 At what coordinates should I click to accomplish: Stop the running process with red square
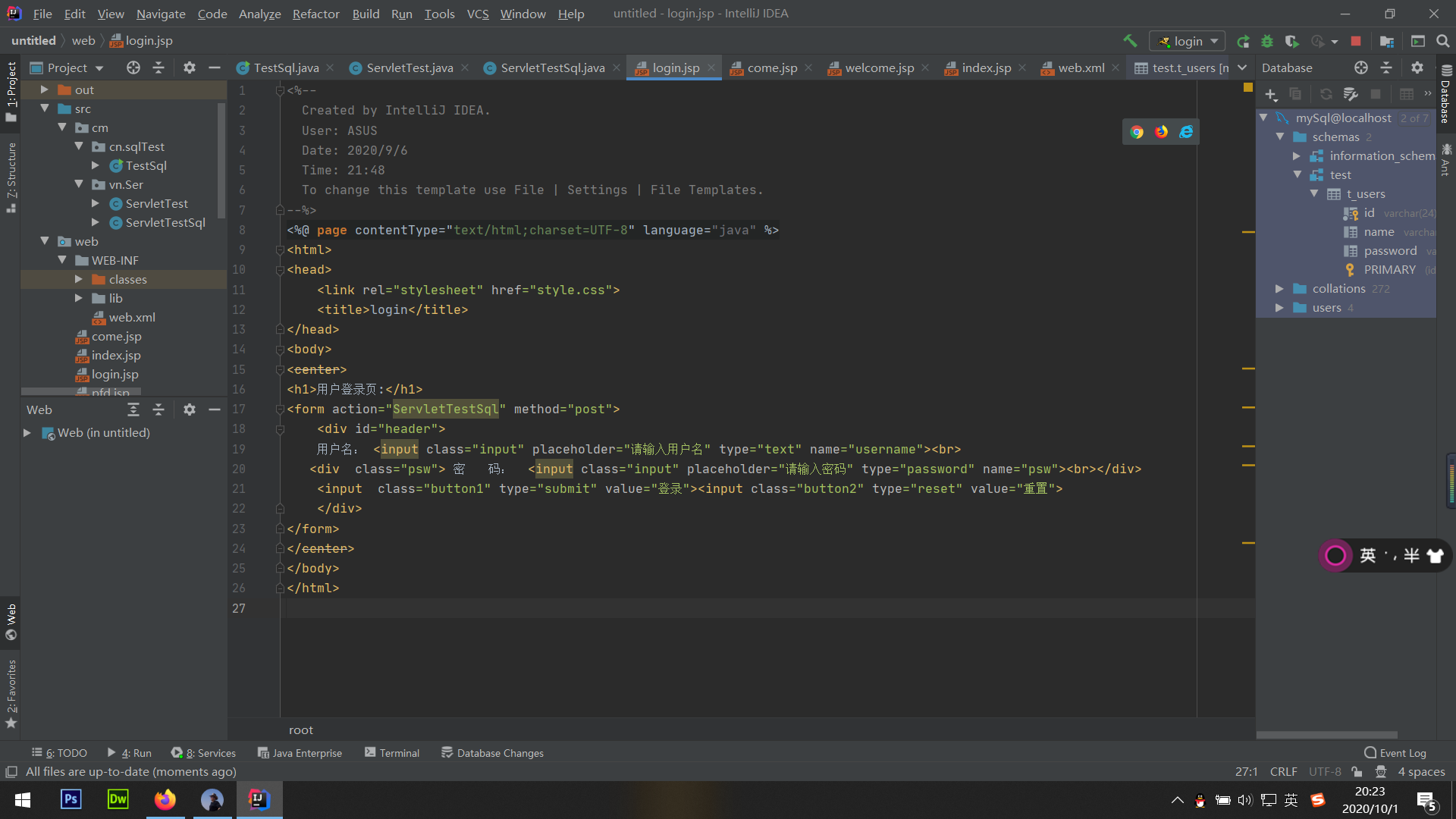click(1356, 41)
